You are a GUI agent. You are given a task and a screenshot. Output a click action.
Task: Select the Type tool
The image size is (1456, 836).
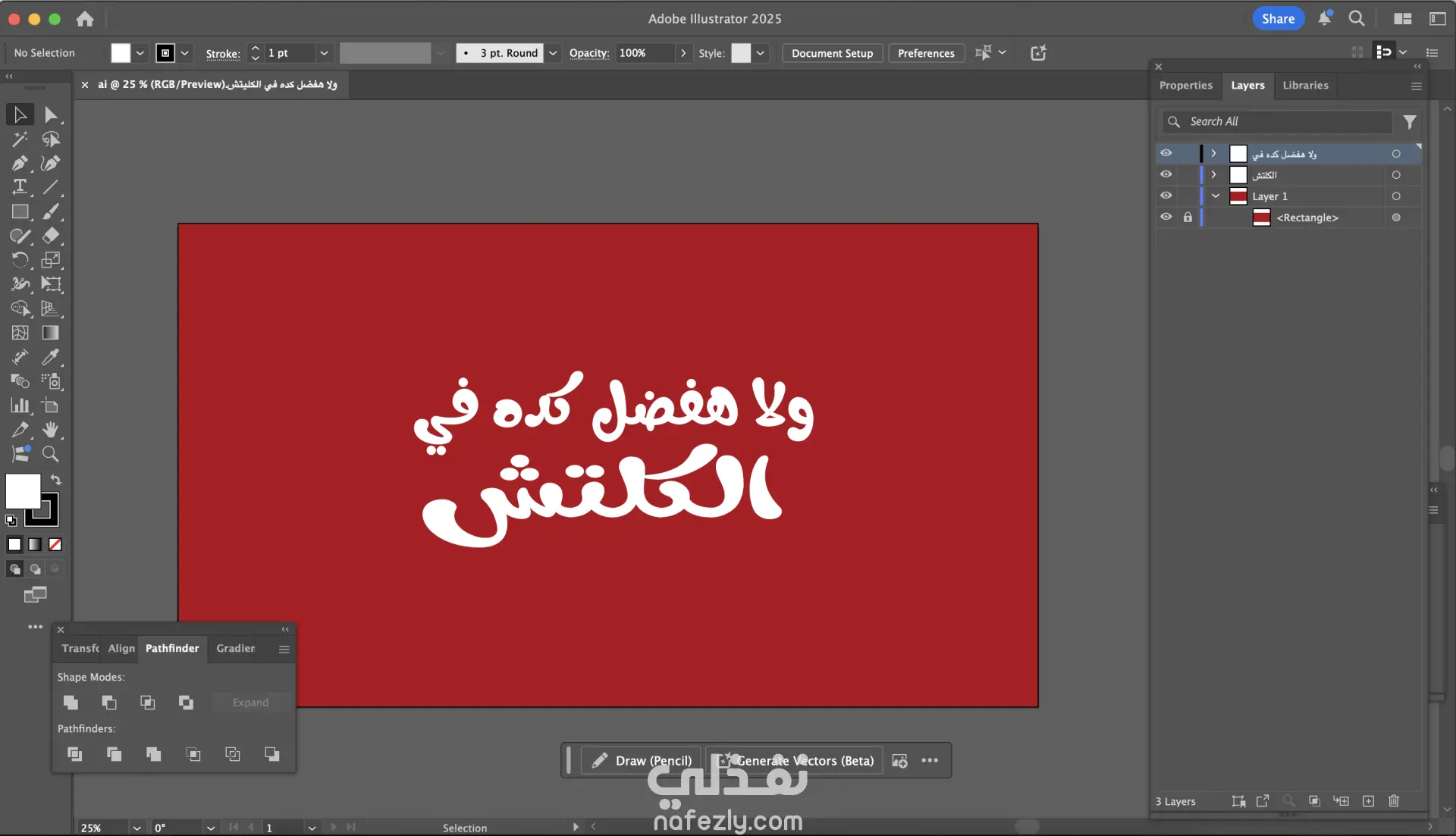[x=20, y=187]
